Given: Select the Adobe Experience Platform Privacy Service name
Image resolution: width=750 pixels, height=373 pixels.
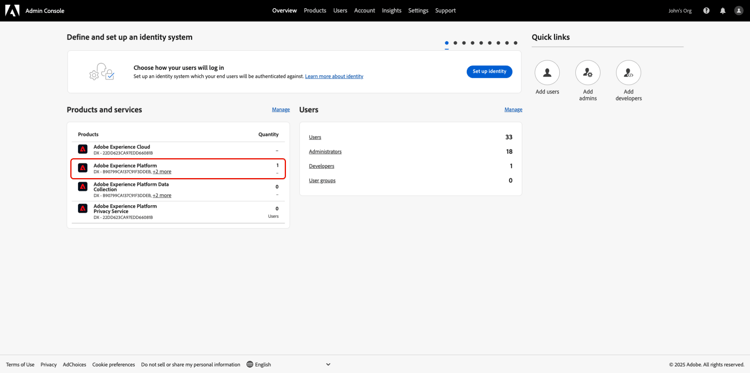Looking at the screenshot, I should [125, 208].
